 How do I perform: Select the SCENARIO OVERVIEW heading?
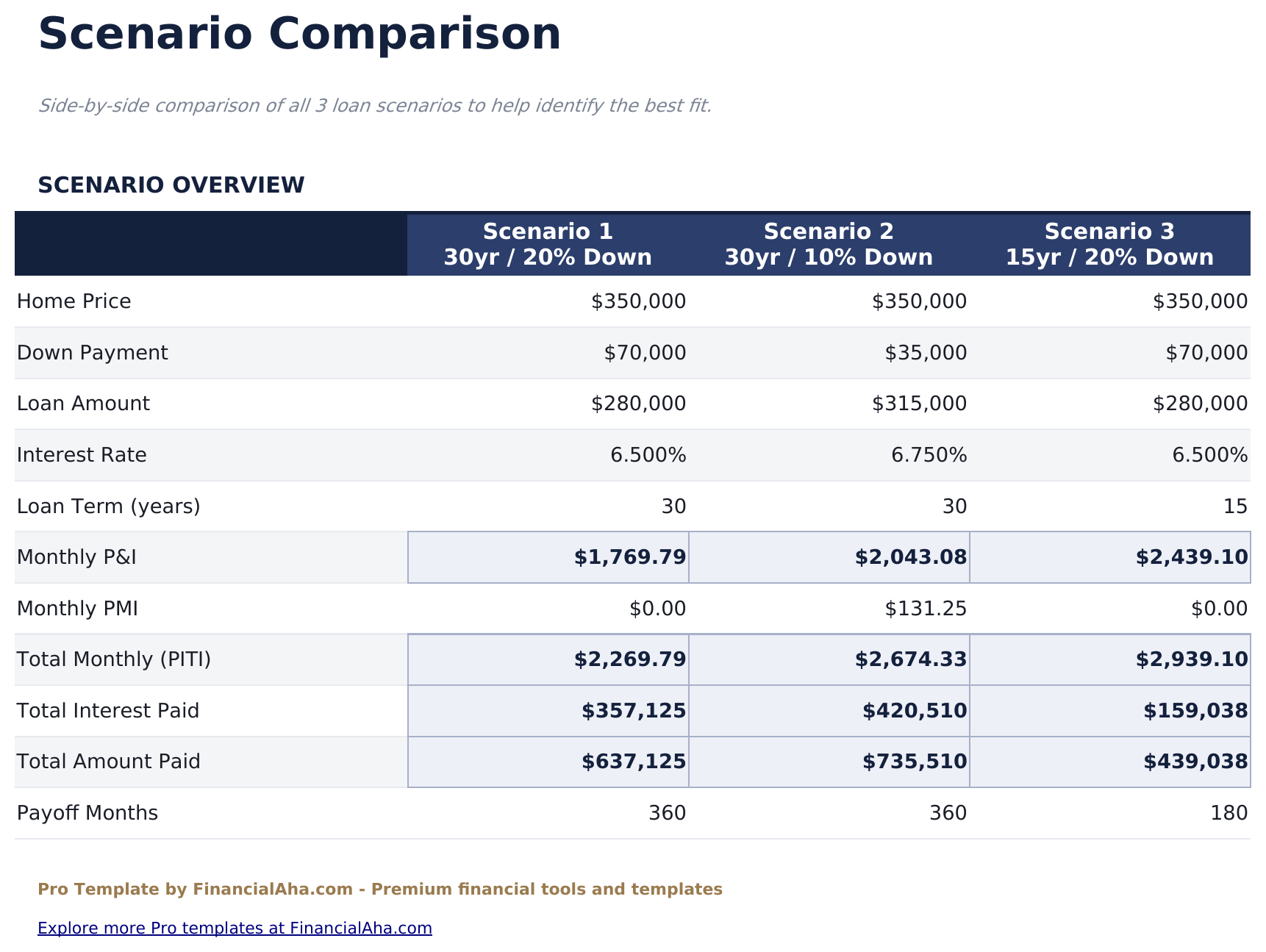point(172,185)
